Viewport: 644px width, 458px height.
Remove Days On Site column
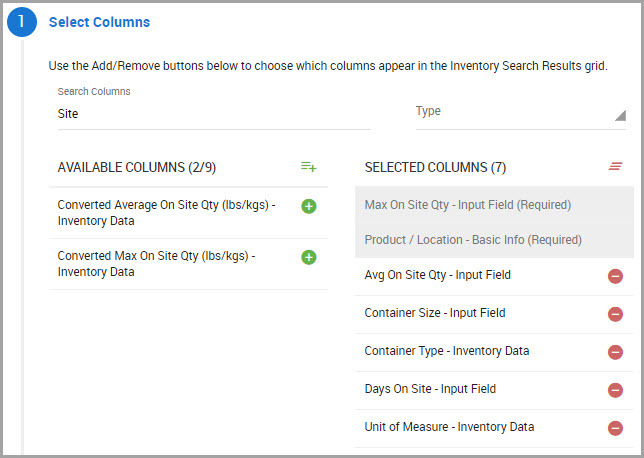tap(615, 390)
